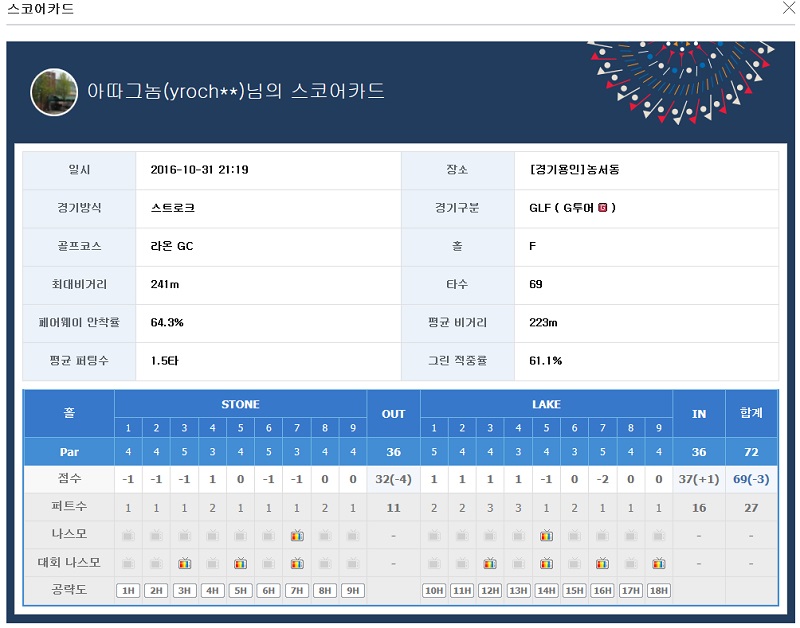The height and width of the screenshot is (628, 800).
Task: Open 대회 나스모 video for STONE hole 7
Action: pyautogui.click(x=297, y=563)
